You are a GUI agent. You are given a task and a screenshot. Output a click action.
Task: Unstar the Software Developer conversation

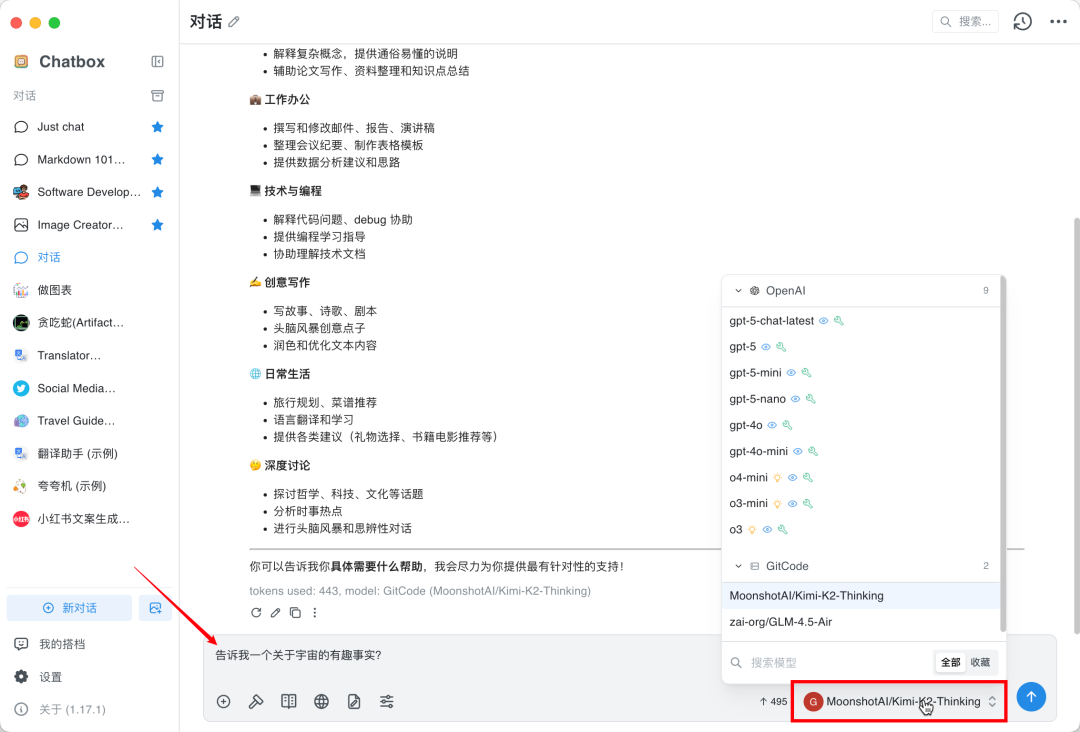[157, 192]
